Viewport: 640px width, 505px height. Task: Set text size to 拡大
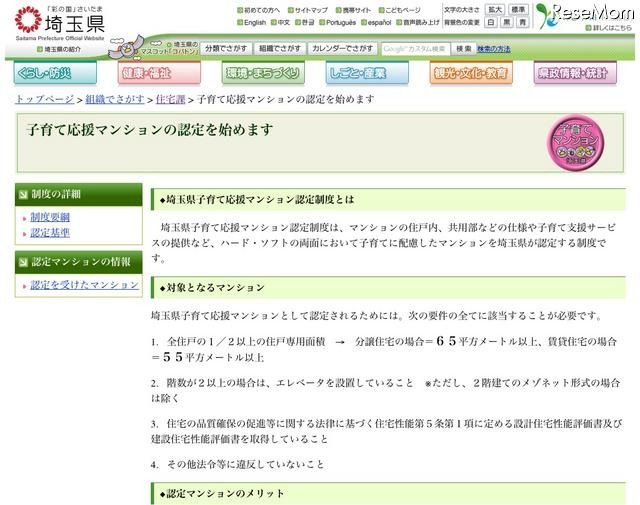pos(494,9)
